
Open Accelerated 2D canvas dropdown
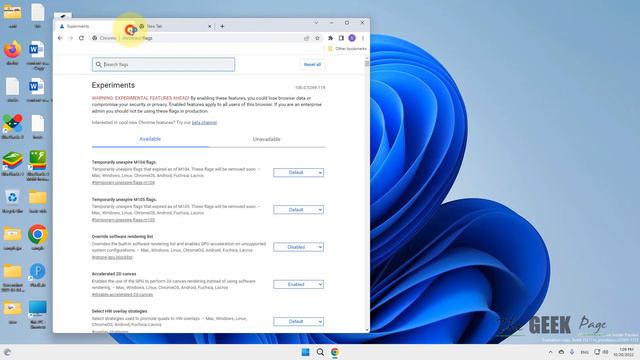tap(298, 284)
